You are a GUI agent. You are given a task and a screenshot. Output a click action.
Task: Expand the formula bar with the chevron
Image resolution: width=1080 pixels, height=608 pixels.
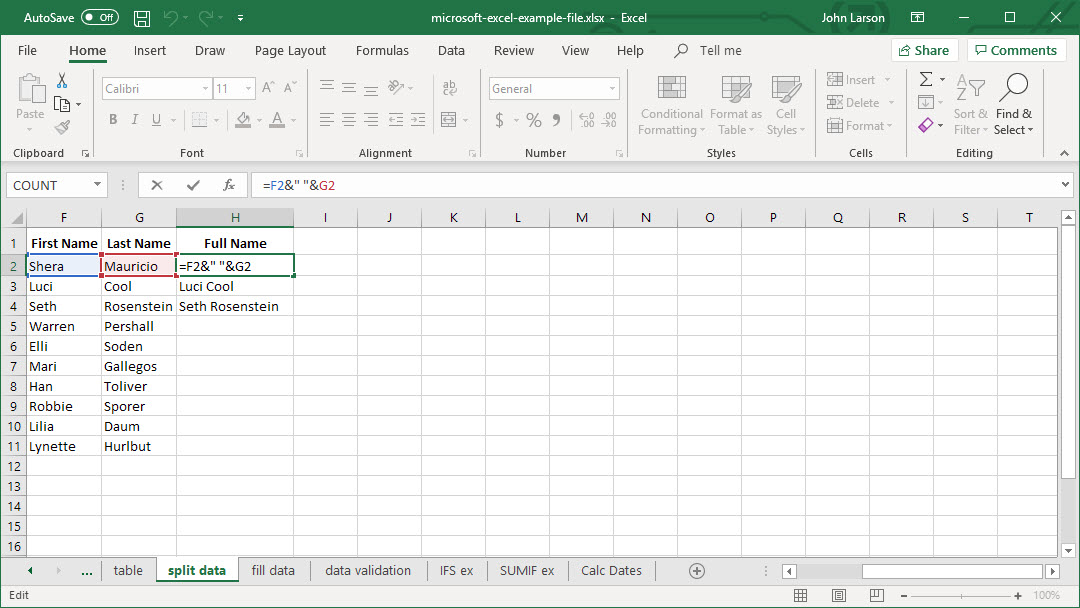[1064, 185]
